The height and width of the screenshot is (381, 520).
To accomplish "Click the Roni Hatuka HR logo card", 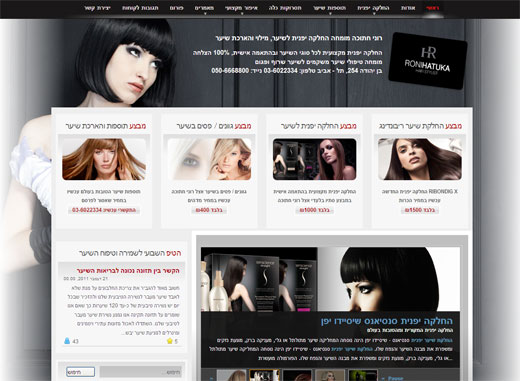I will pyautogui.click(x=428, y=61).
